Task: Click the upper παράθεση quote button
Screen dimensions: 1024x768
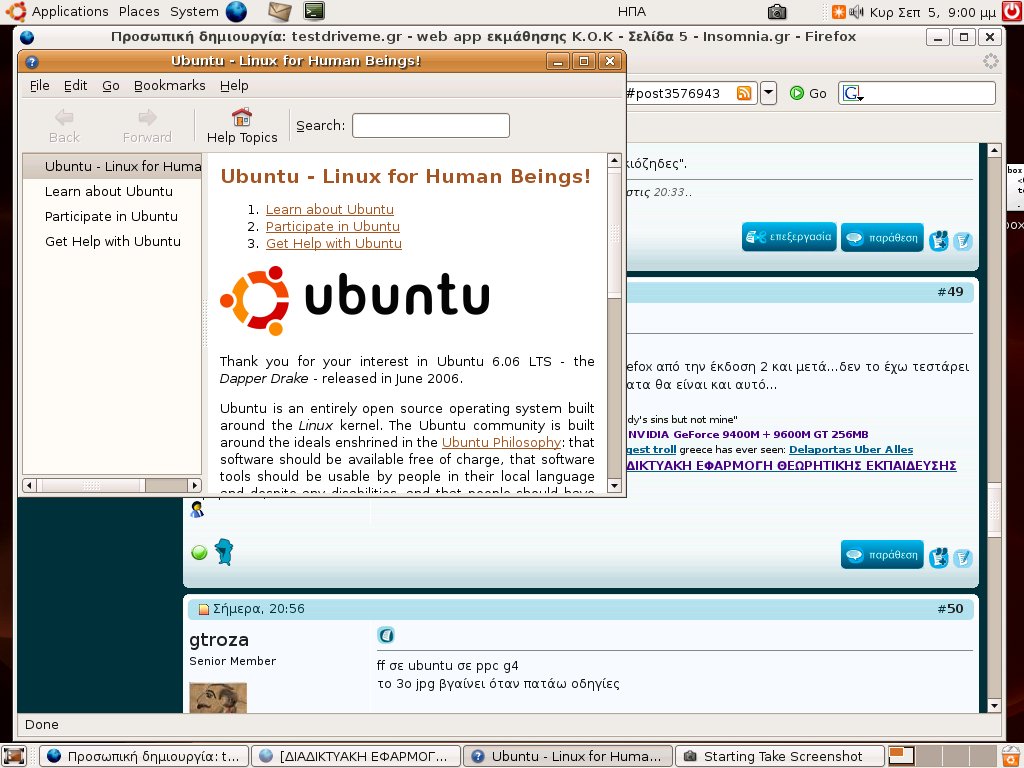Action: [882, 238]
